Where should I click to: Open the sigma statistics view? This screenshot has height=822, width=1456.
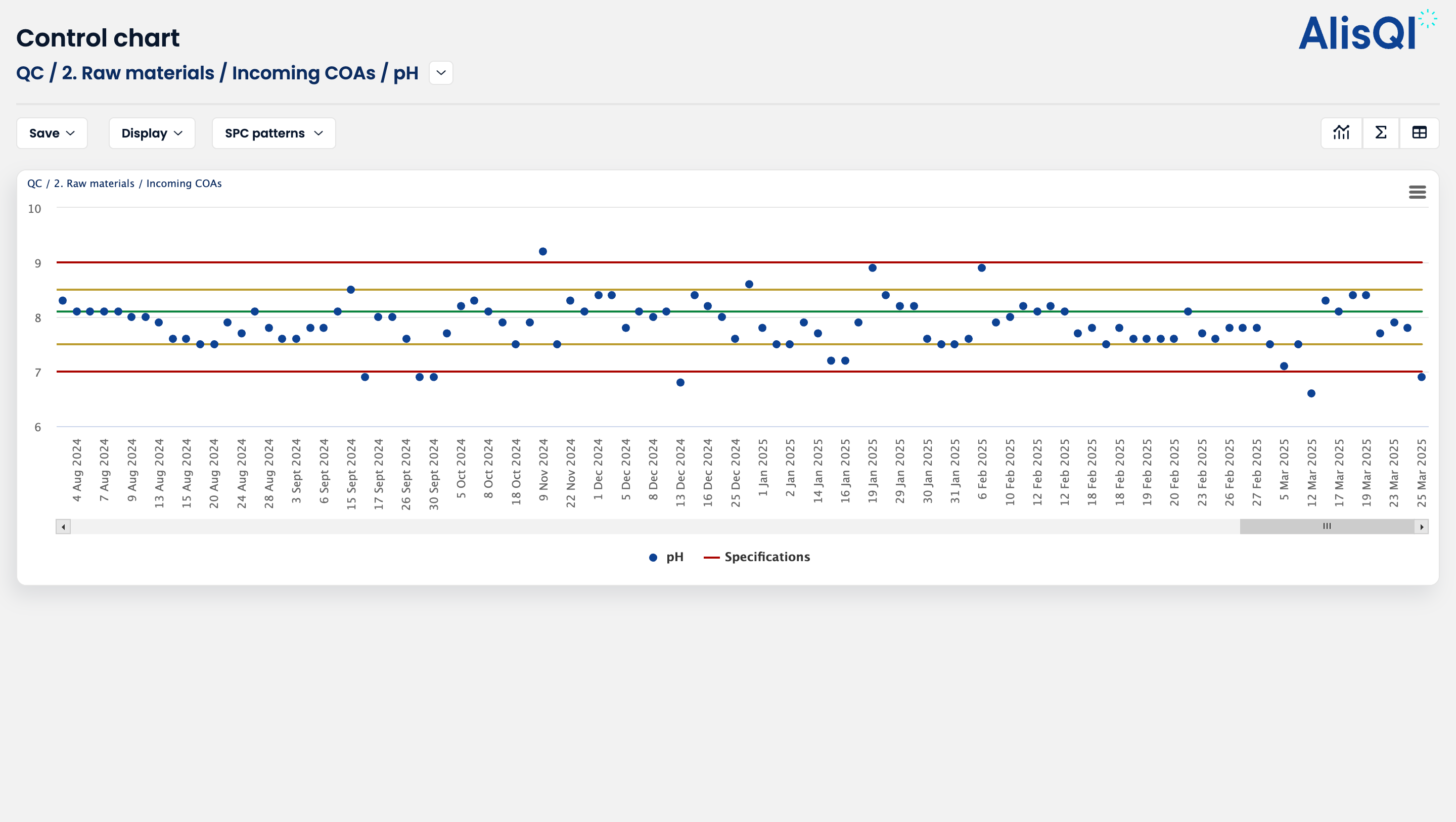pos(1381,133)
